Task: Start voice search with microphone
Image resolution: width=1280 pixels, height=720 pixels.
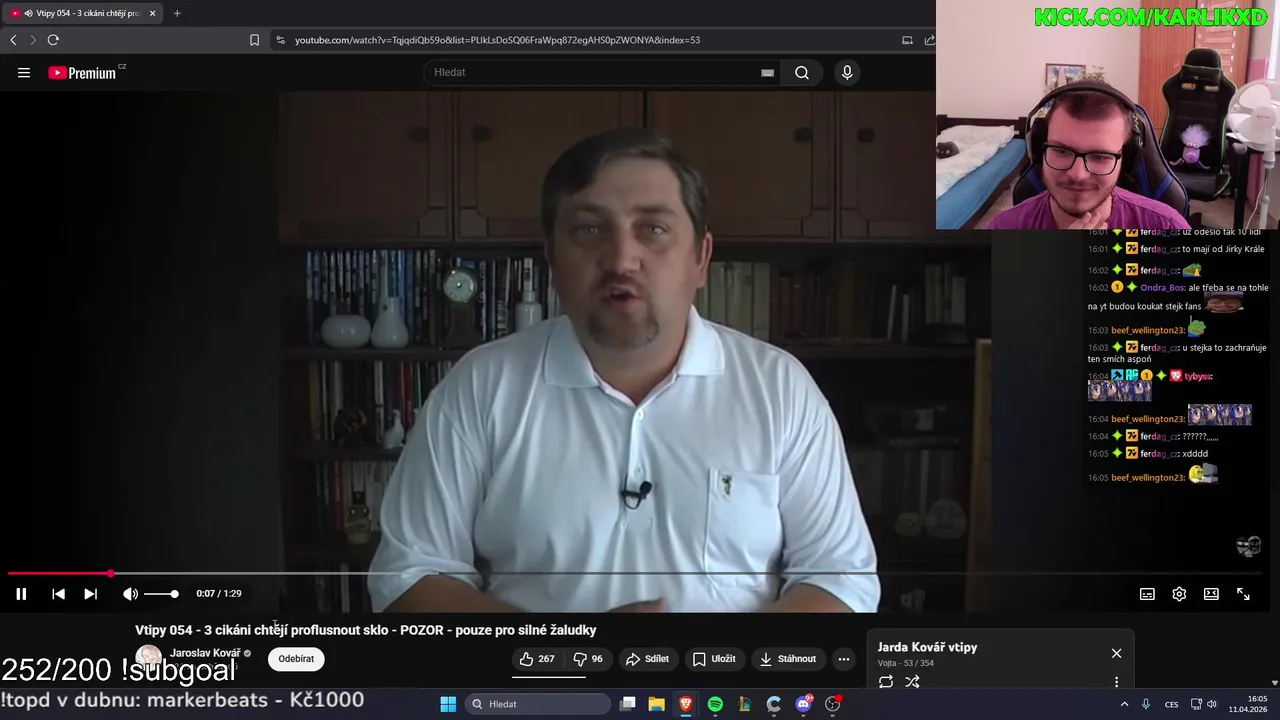Action: [847, 72]
